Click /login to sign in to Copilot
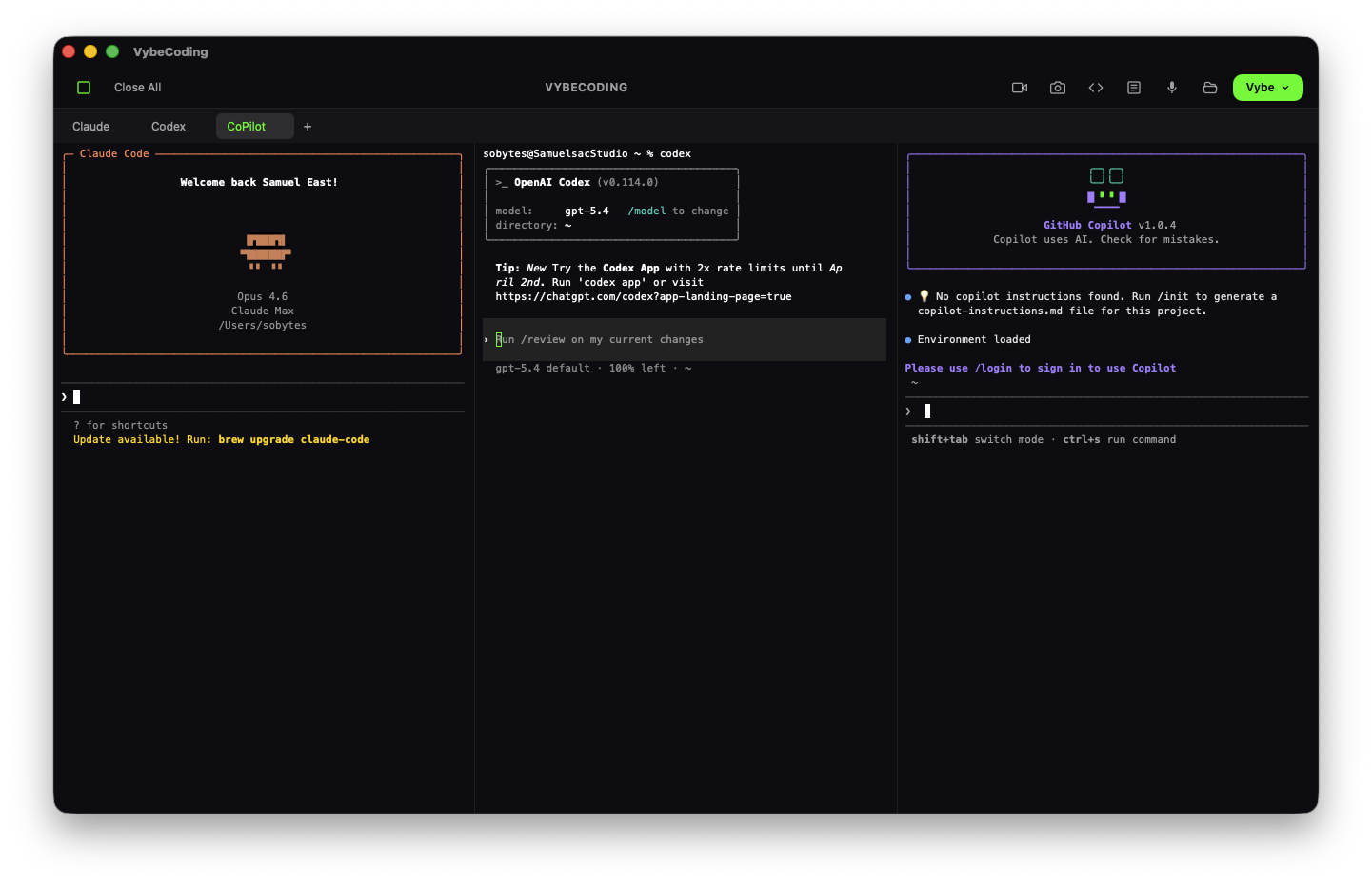Screen dimensions: 1372x884 (996, 367)
